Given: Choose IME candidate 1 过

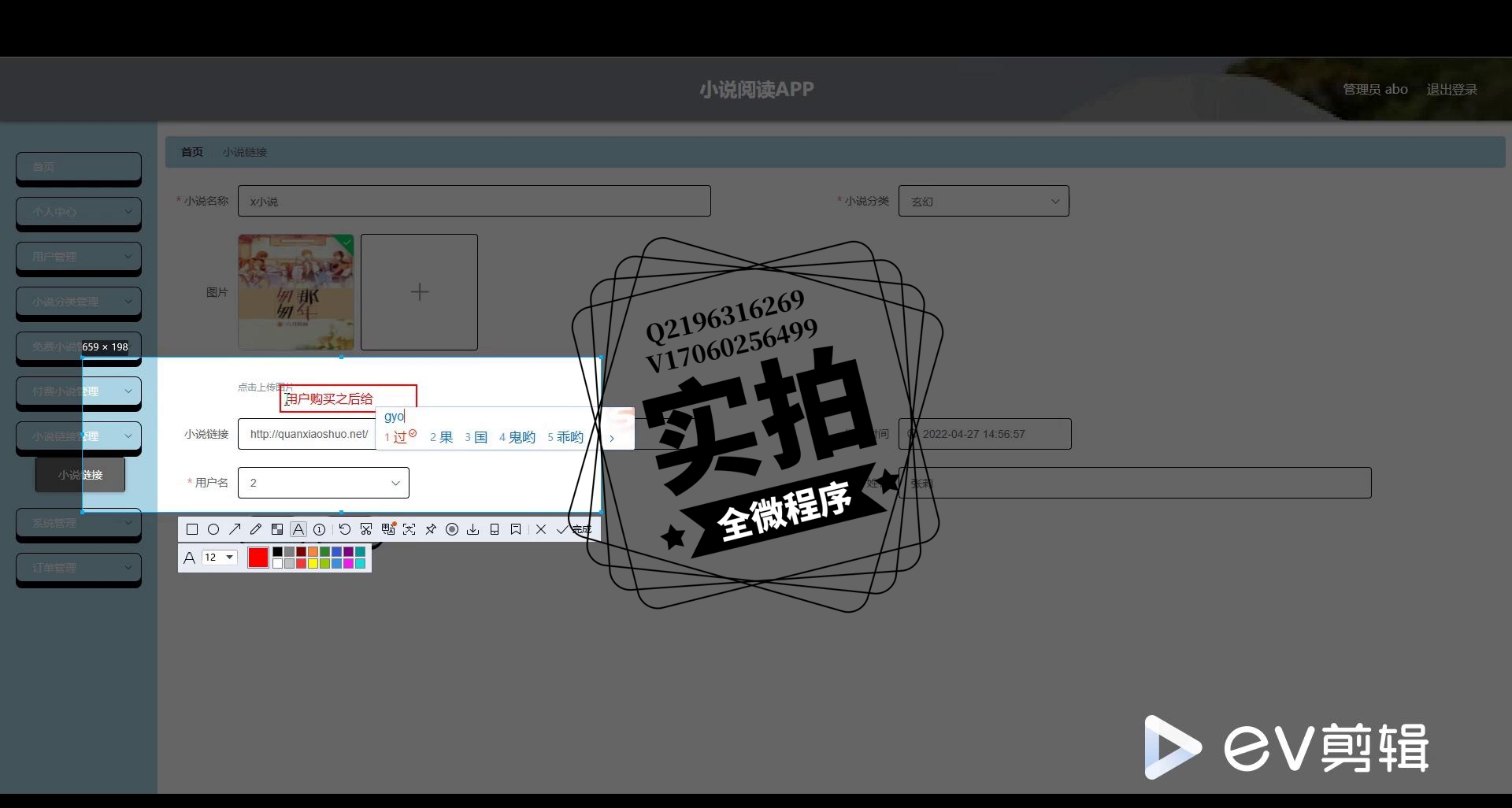Looking at the screenshot, I should click(400, 436).
